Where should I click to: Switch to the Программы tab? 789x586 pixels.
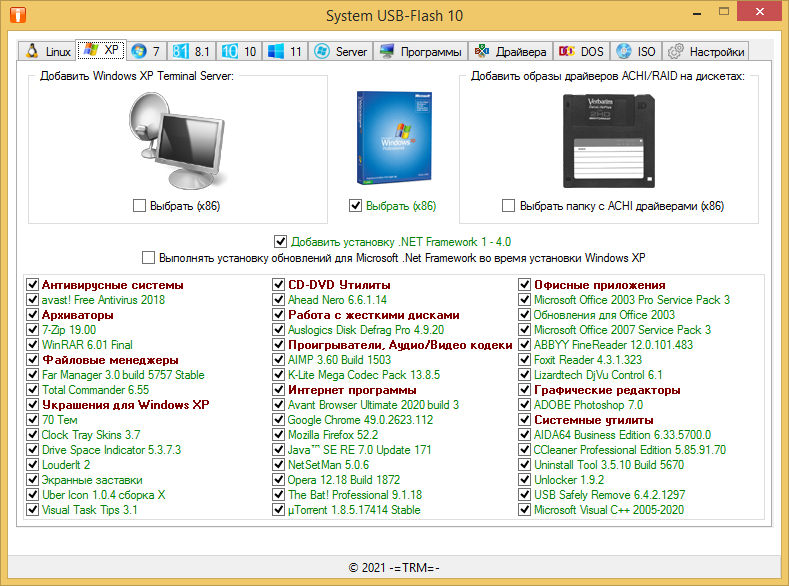pyautogui.click(x=420, y=51)
